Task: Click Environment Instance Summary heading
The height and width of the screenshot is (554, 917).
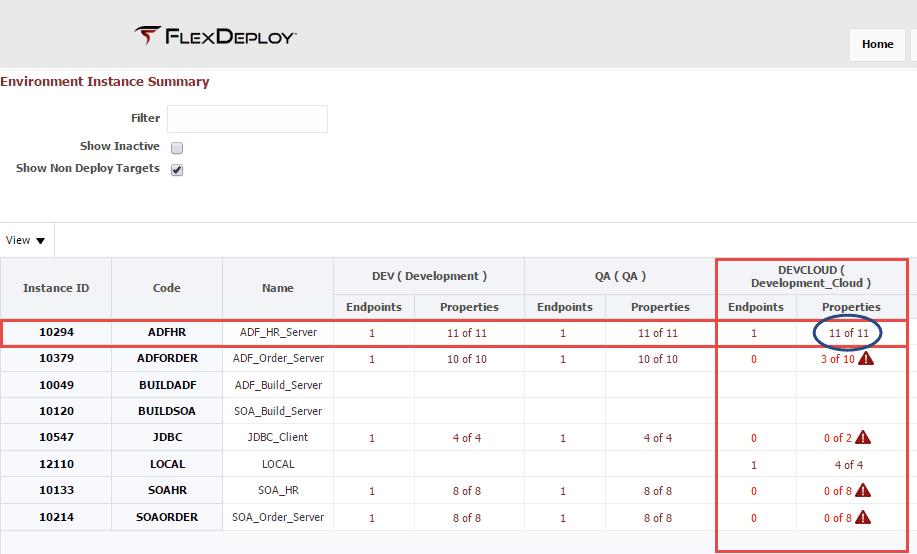Action: [105, 81]
